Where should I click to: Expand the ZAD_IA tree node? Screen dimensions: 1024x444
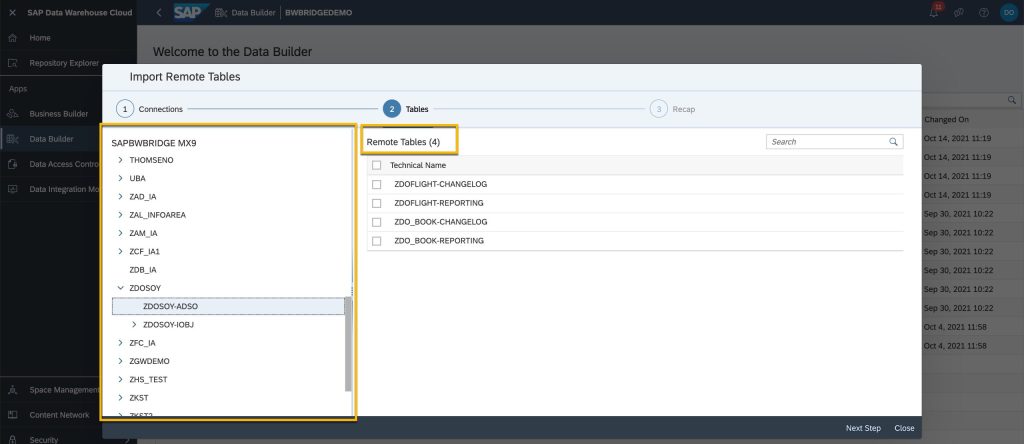pos(120,197)
